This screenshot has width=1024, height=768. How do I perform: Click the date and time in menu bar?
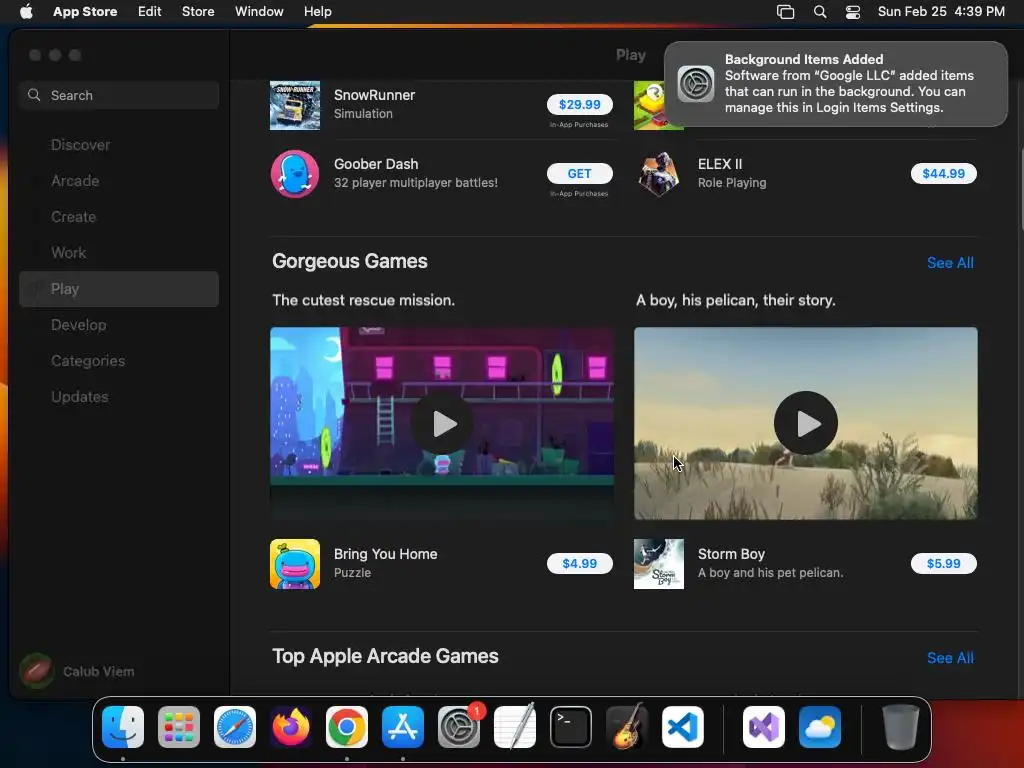tap(941, 12)
